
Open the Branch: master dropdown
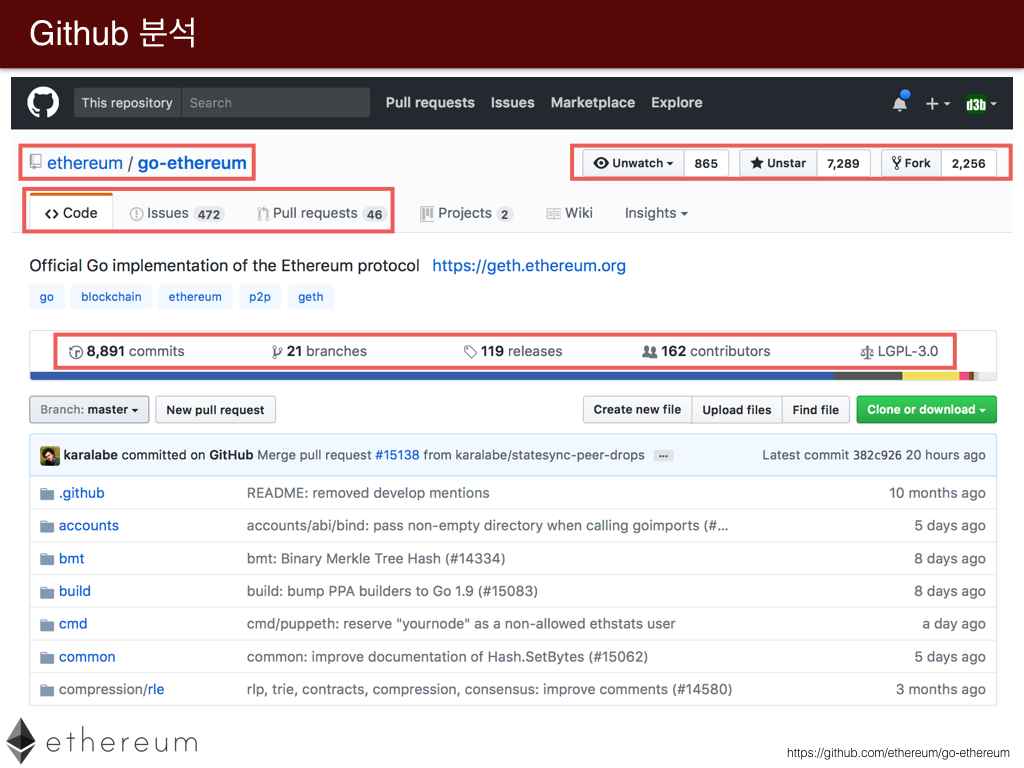(x=89, y=409)
